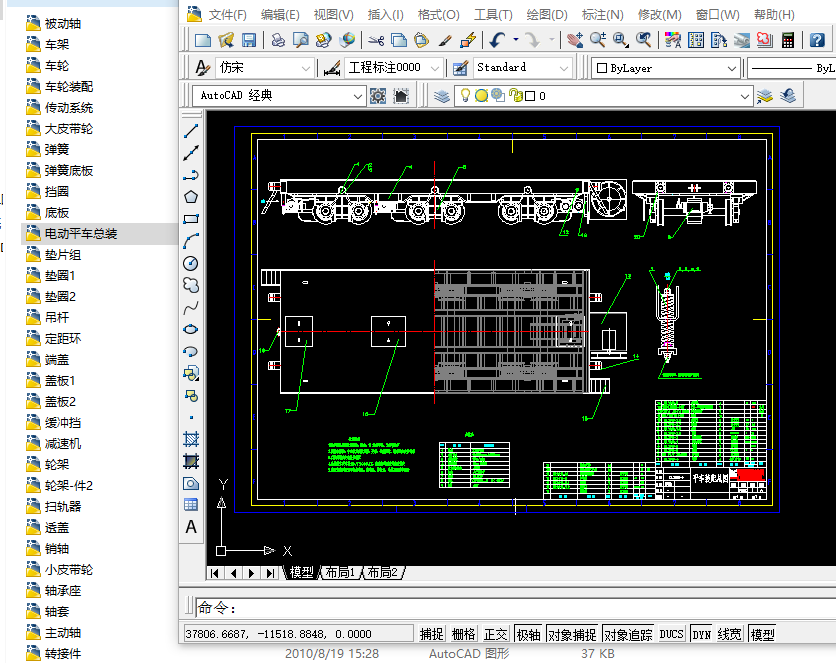Image resolution: width=836 pixels, height=663 pixels.
Task: Open the 绘图(D) menu
Action: click(546, 14)
